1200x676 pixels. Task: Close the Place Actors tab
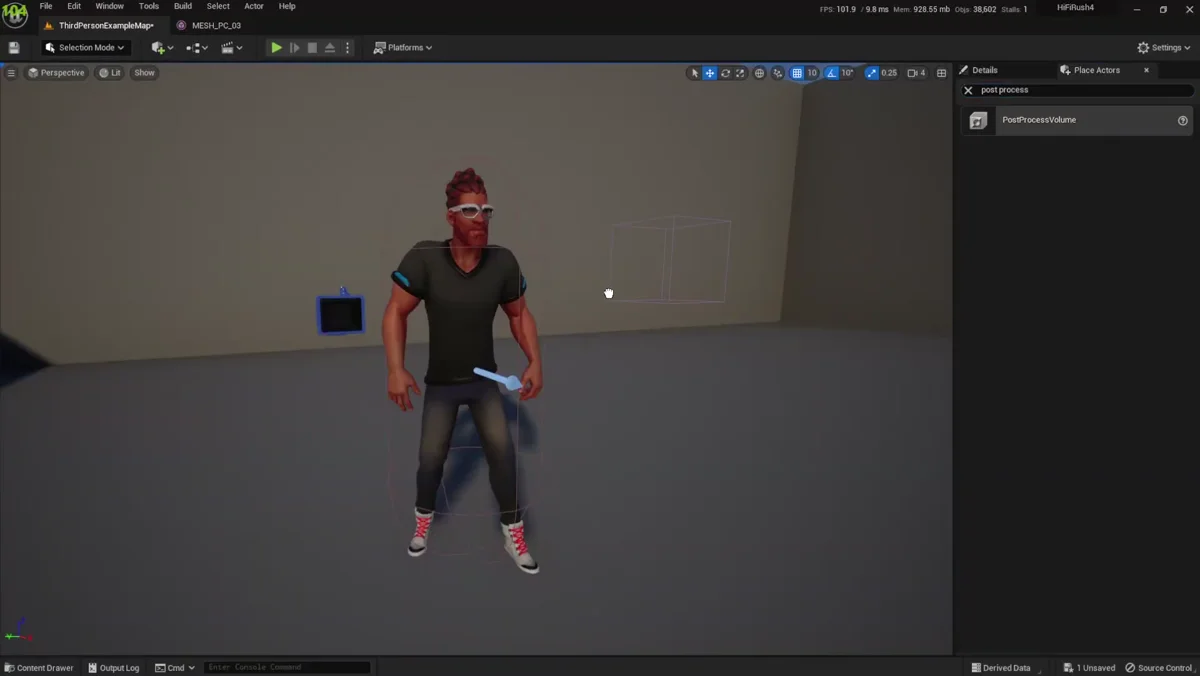click(1146, 70)
